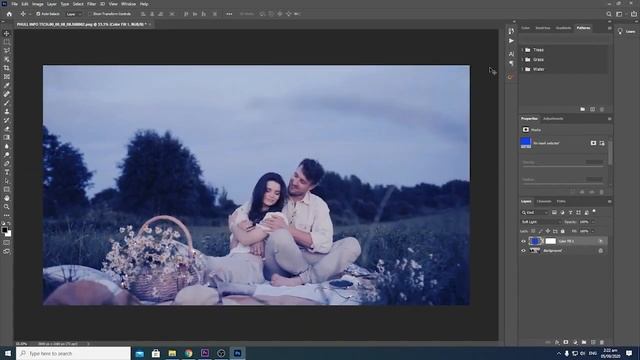Open the Filter menu
The width and height of the screenshot is (640, 360).
click(91, 4)
